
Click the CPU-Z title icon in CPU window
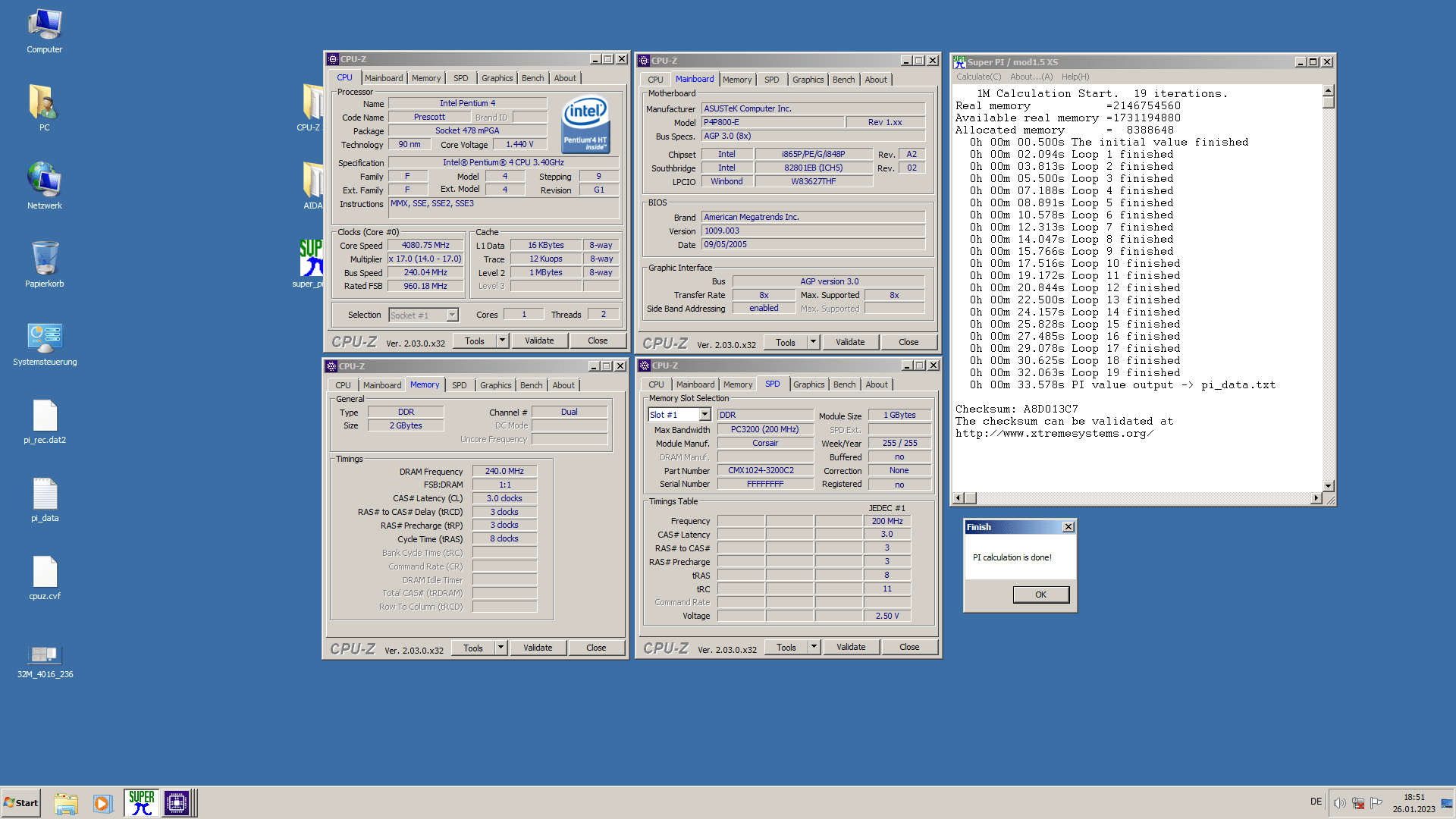(x=333, y=59)
